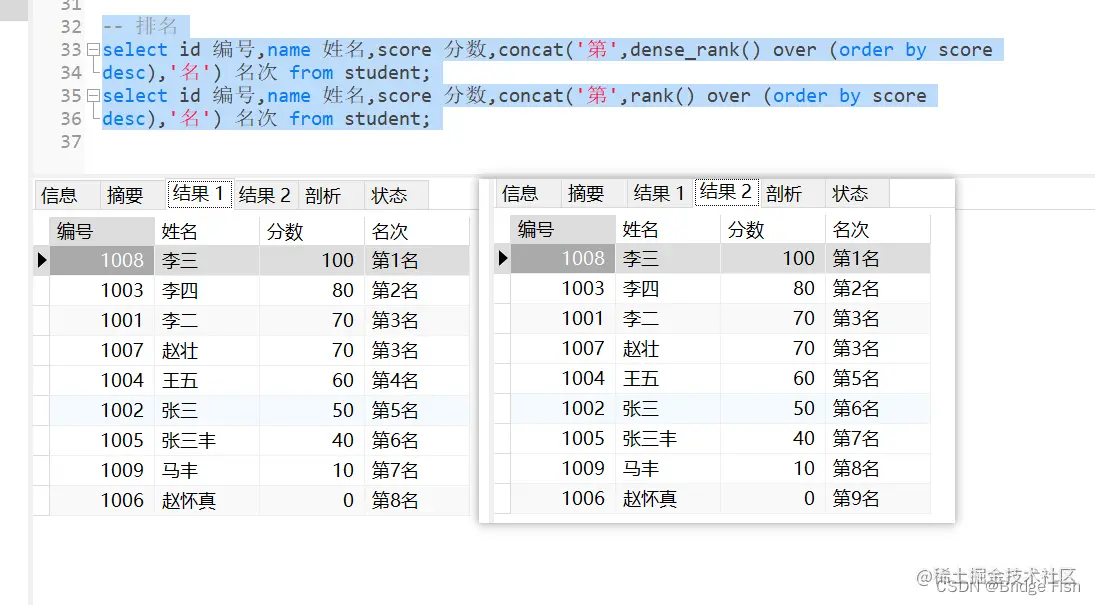The width and height of the screenshot is (1095, 605).
Task: Click line number 37 in the gutter
Action: 71,142
